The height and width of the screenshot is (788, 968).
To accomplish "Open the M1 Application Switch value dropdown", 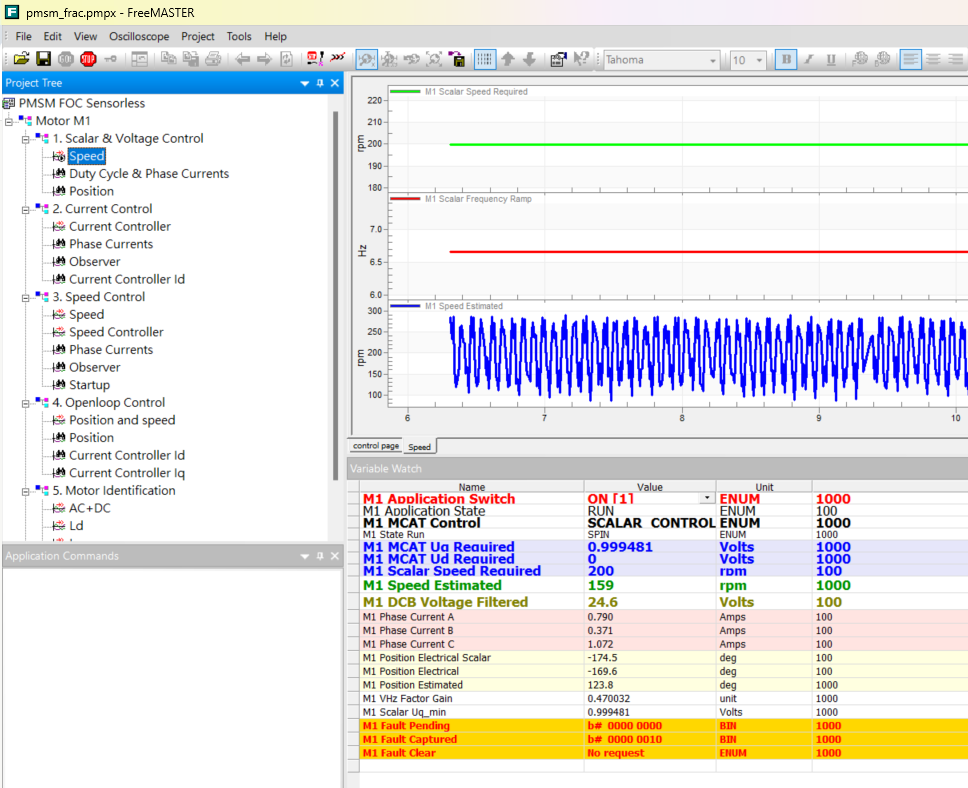I will point(708,498).
